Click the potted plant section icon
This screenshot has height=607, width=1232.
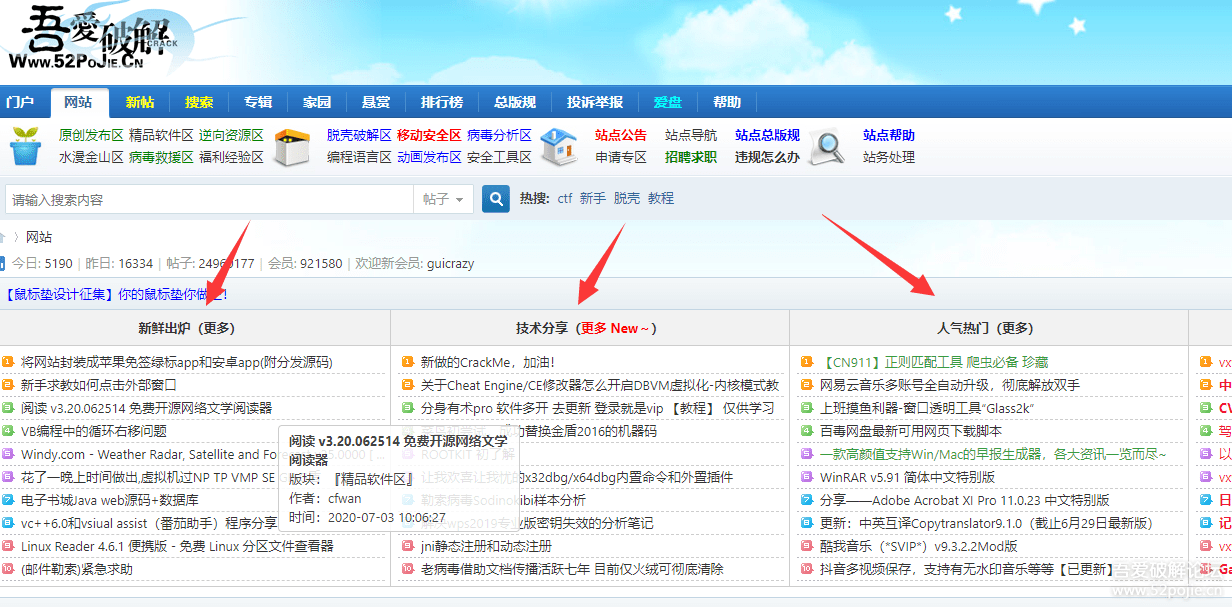click(x=26, y=146)
